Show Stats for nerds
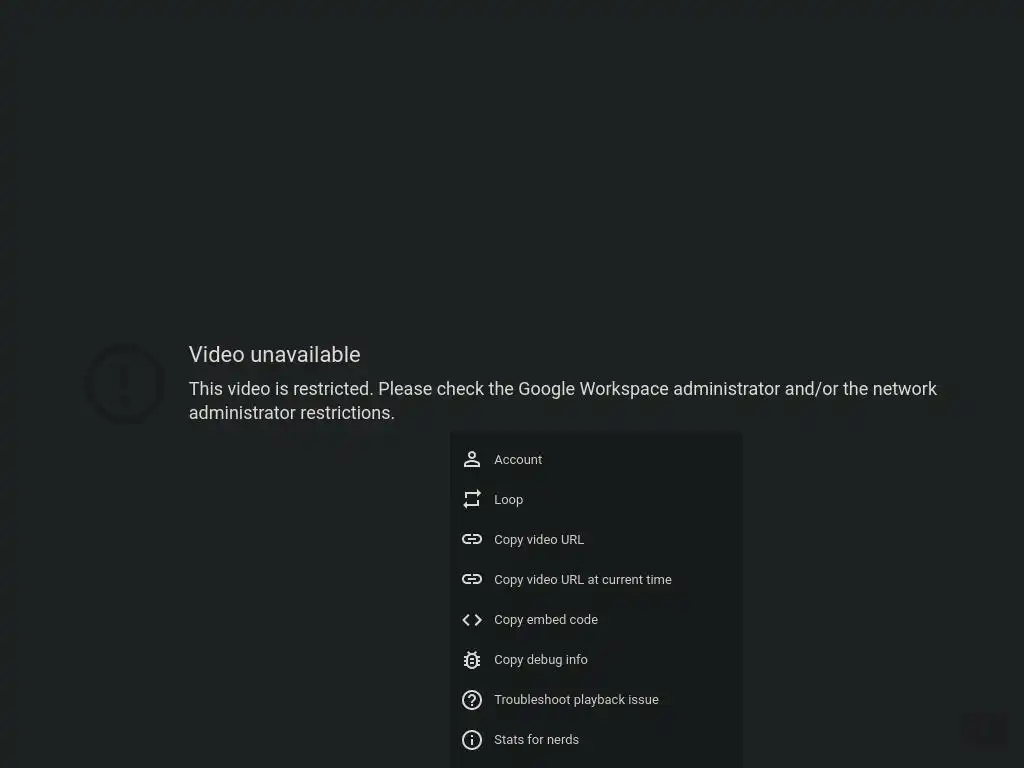Image resolution: width=1024 pixels, height=768 pixels. tap(596, 740)
